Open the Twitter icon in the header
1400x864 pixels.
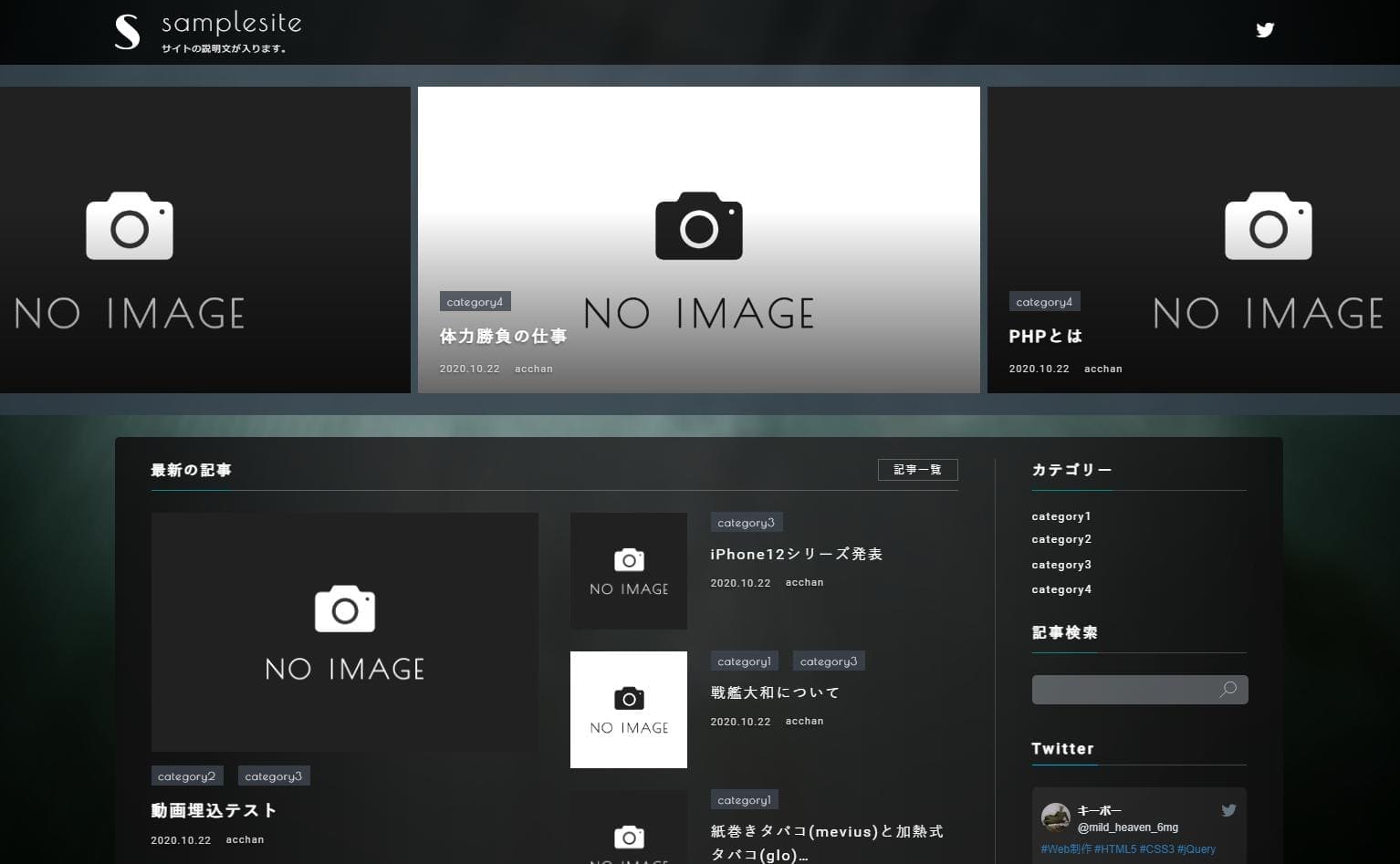point(1264,30)
